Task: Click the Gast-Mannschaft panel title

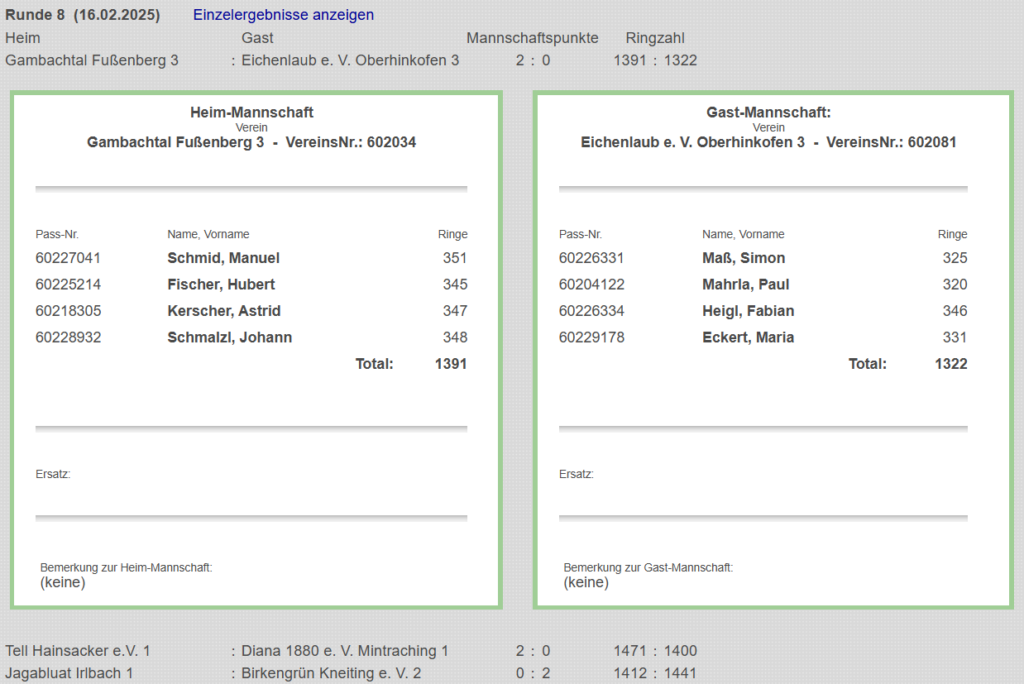Action: click(x=768, y=113)
